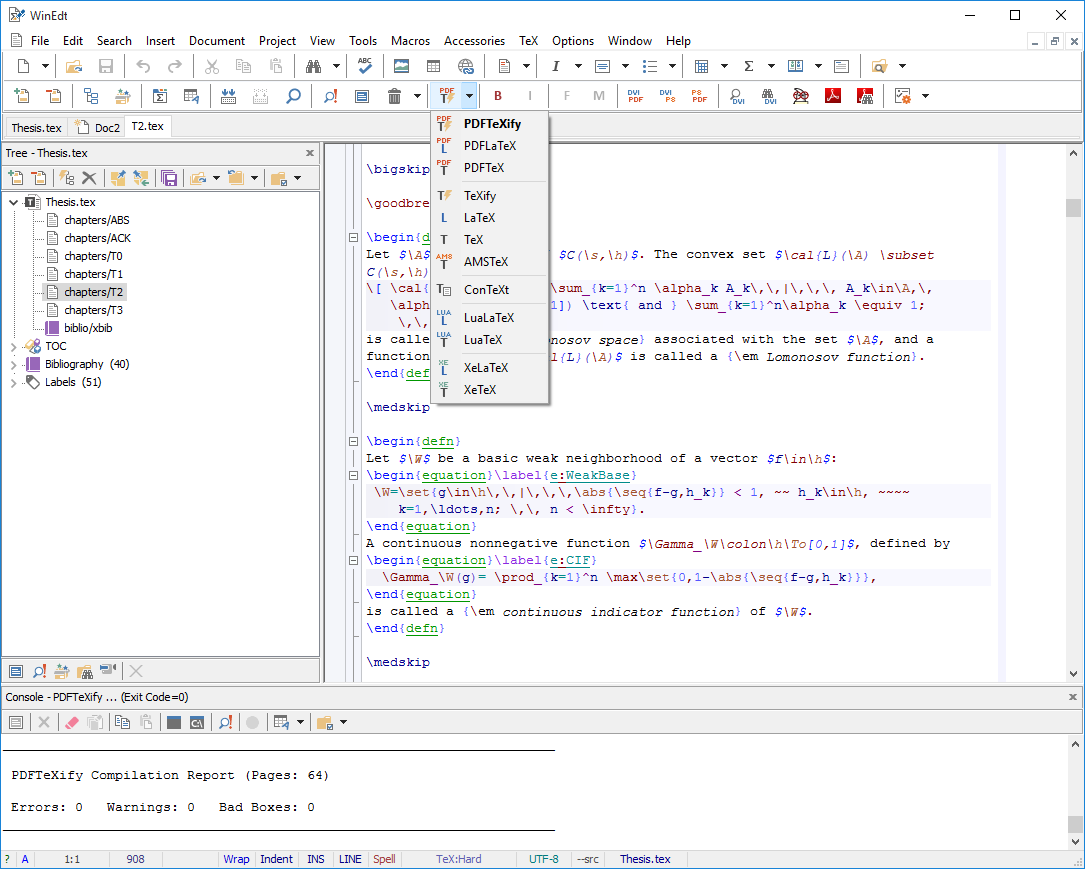Screen dimensions: 1085x869
Task: Click the trash can erase files icon
Action: 394,96
